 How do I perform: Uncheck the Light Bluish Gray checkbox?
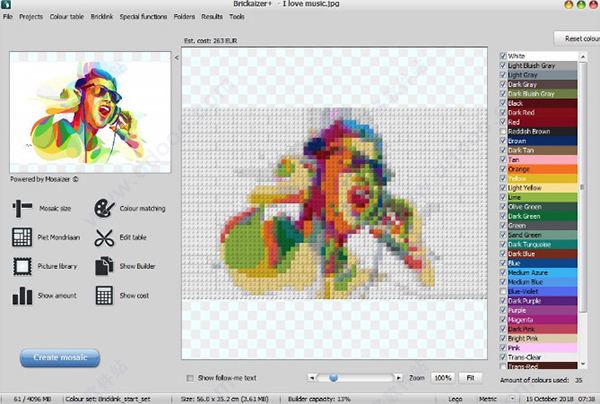[x=503, y=65]
